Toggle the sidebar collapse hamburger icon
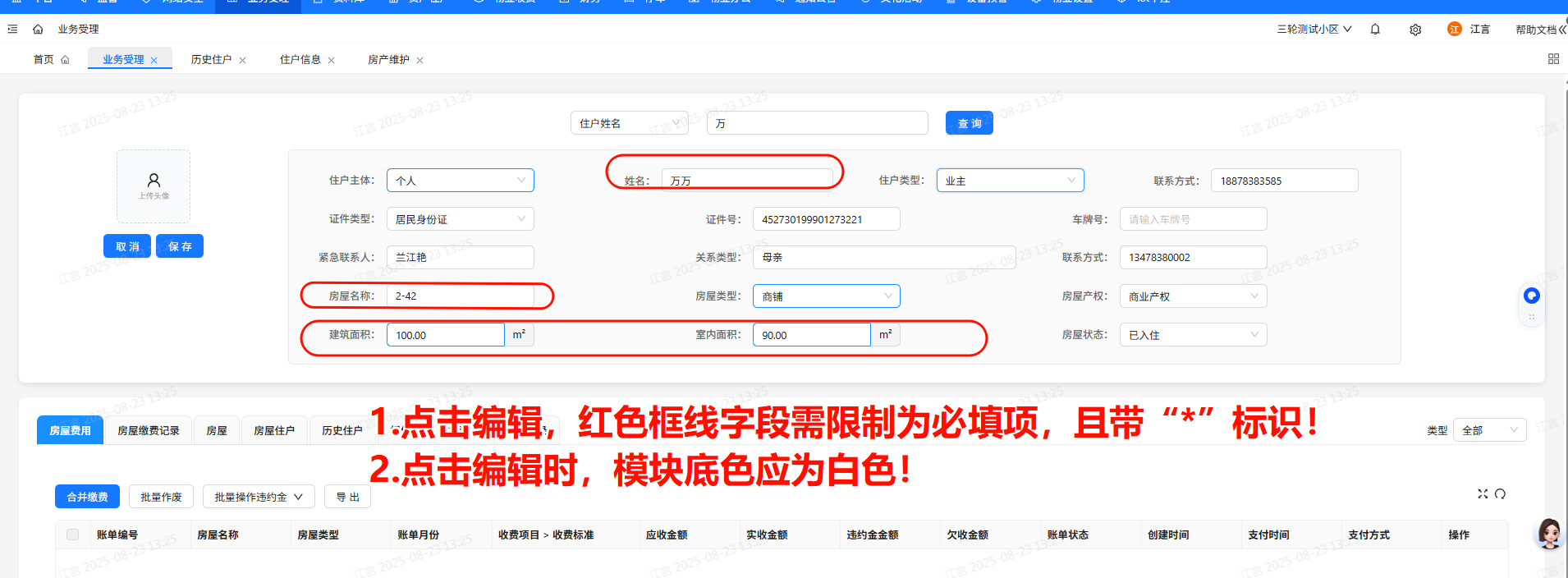1568x578 pixels. [x=12, y=30]
